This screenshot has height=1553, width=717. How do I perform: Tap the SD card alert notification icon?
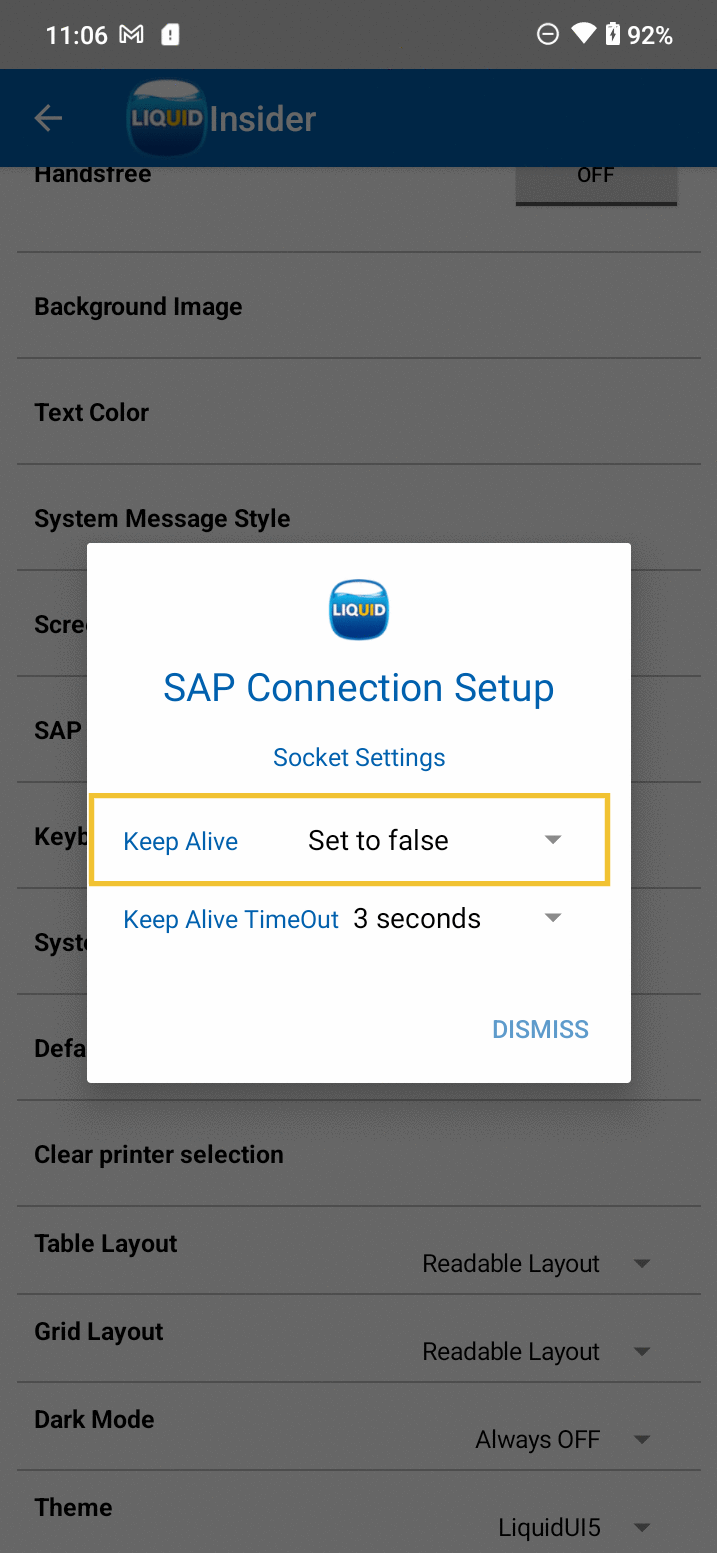click(x=171, y=35)
